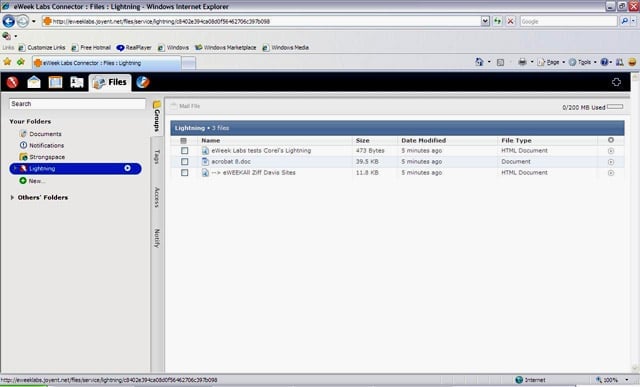Click the Help question mark icon
The height and width of the screenshot is (387, 640).
click(x=604, y=62)
